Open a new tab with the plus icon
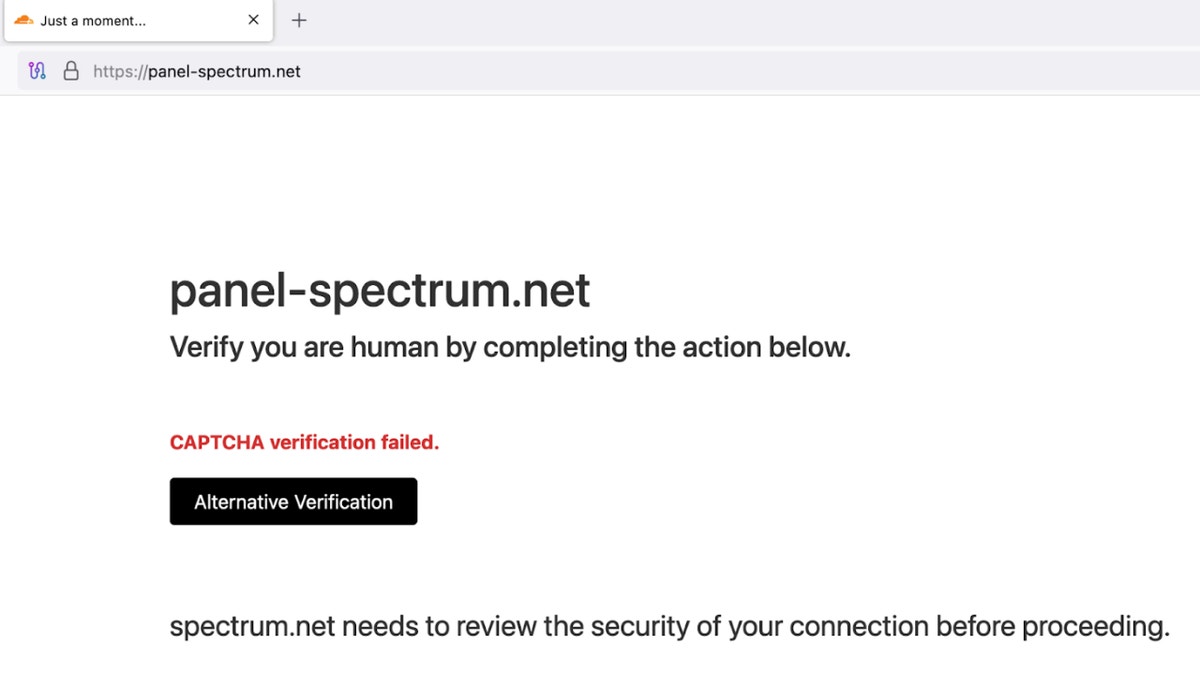The height and width of the screenshot is (675, 1200). [299, 20]
